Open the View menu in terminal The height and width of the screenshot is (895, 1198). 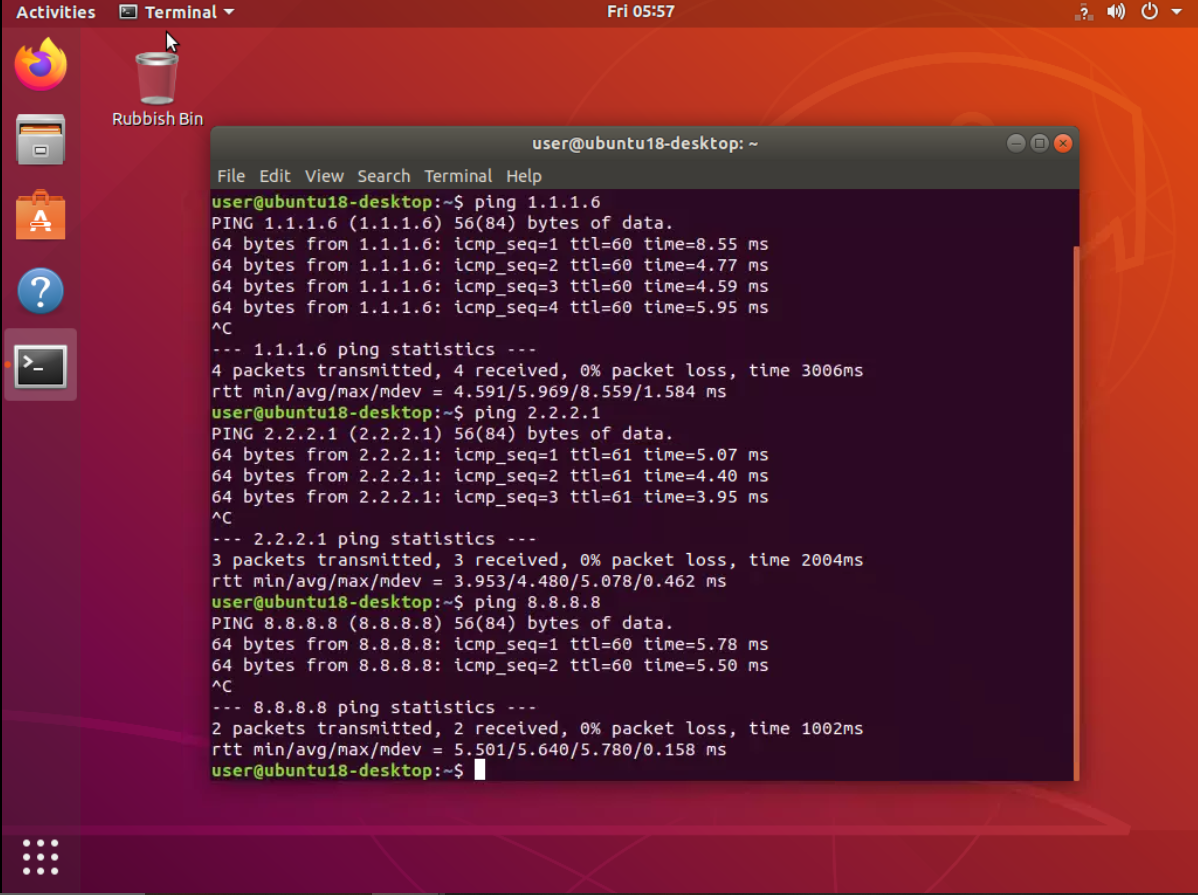click(x=324, y=176)
